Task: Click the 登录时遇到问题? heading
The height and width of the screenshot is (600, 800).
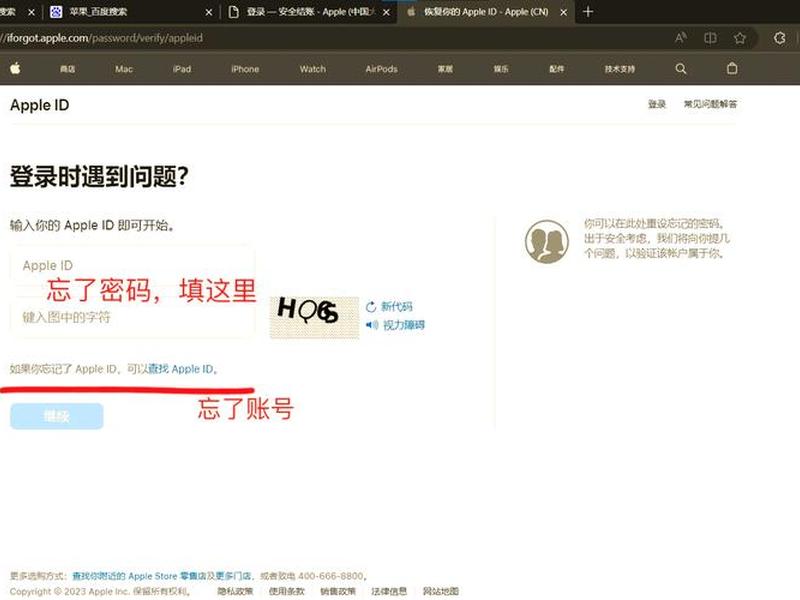Action: [99, 177]
